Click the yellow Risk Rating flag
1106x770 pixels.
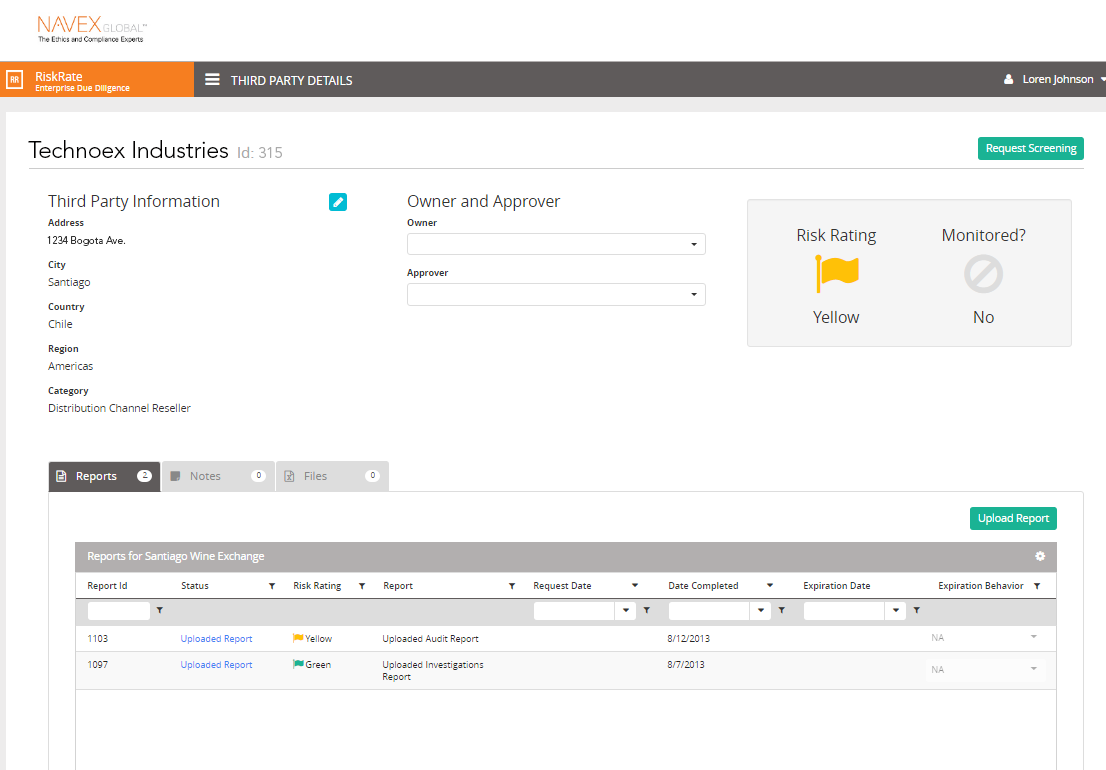click(x=836, y=274)
